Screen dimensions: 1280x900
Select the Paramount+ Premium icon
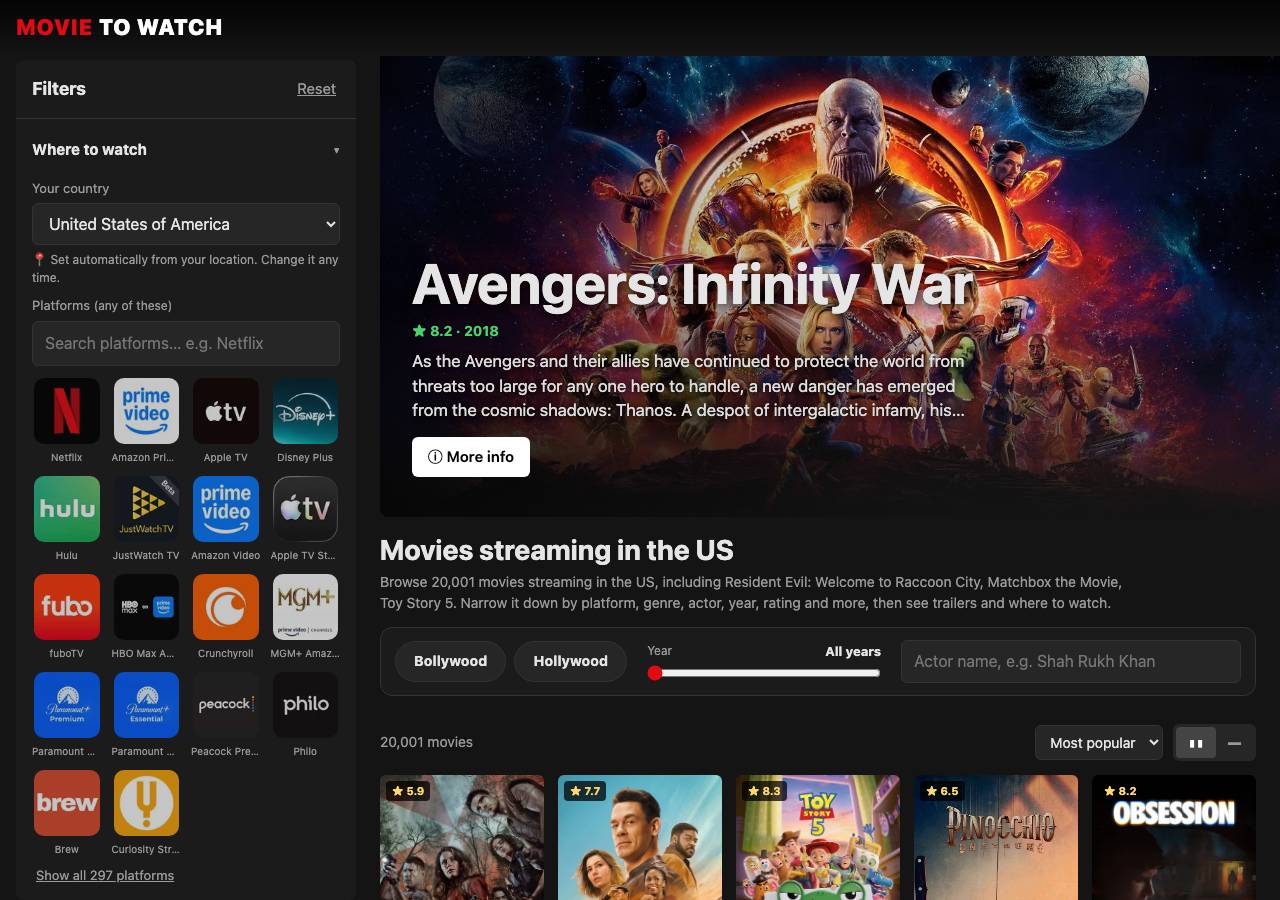pyautogui.click(x=67, y=705)
